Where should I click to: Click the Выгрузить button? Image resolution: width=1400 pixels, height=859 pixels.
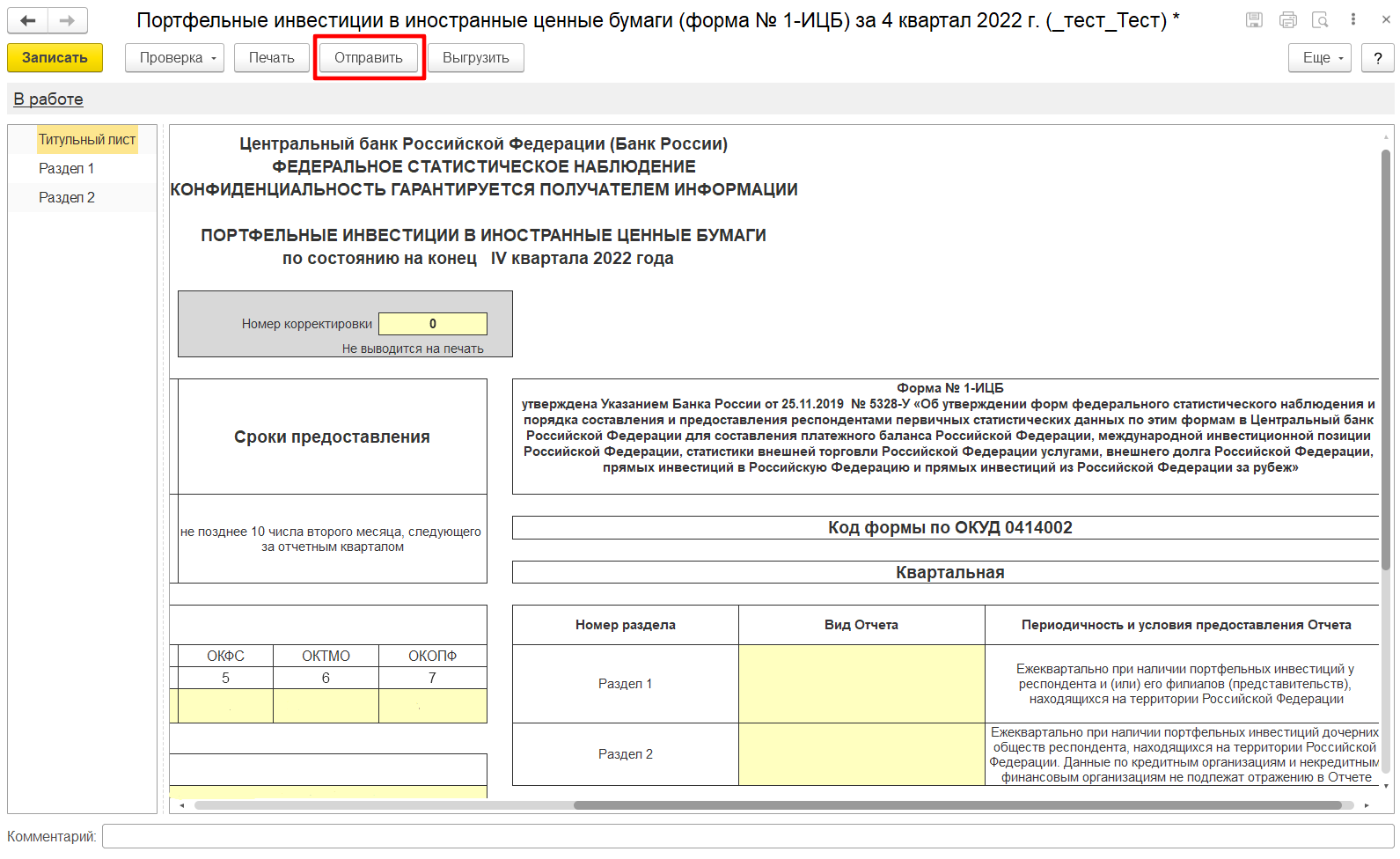tap(475, 58)
